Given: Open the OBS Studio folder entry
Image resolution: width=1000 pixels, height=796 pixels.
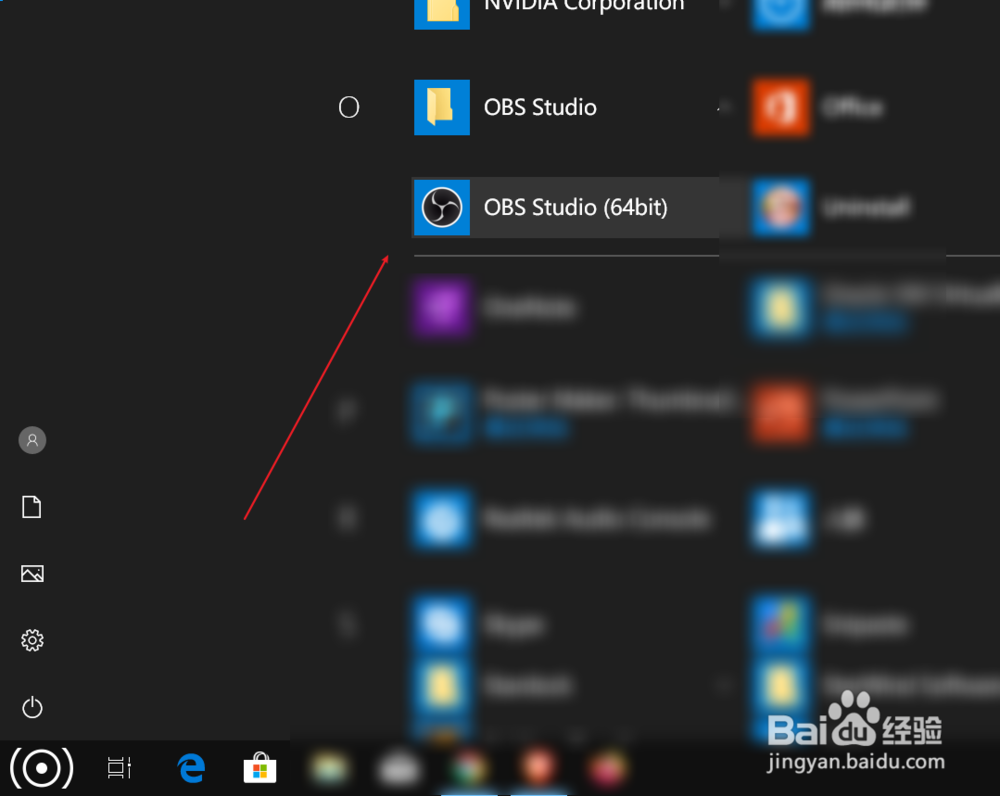Looking at the screenshot, I should click(566, 107).
